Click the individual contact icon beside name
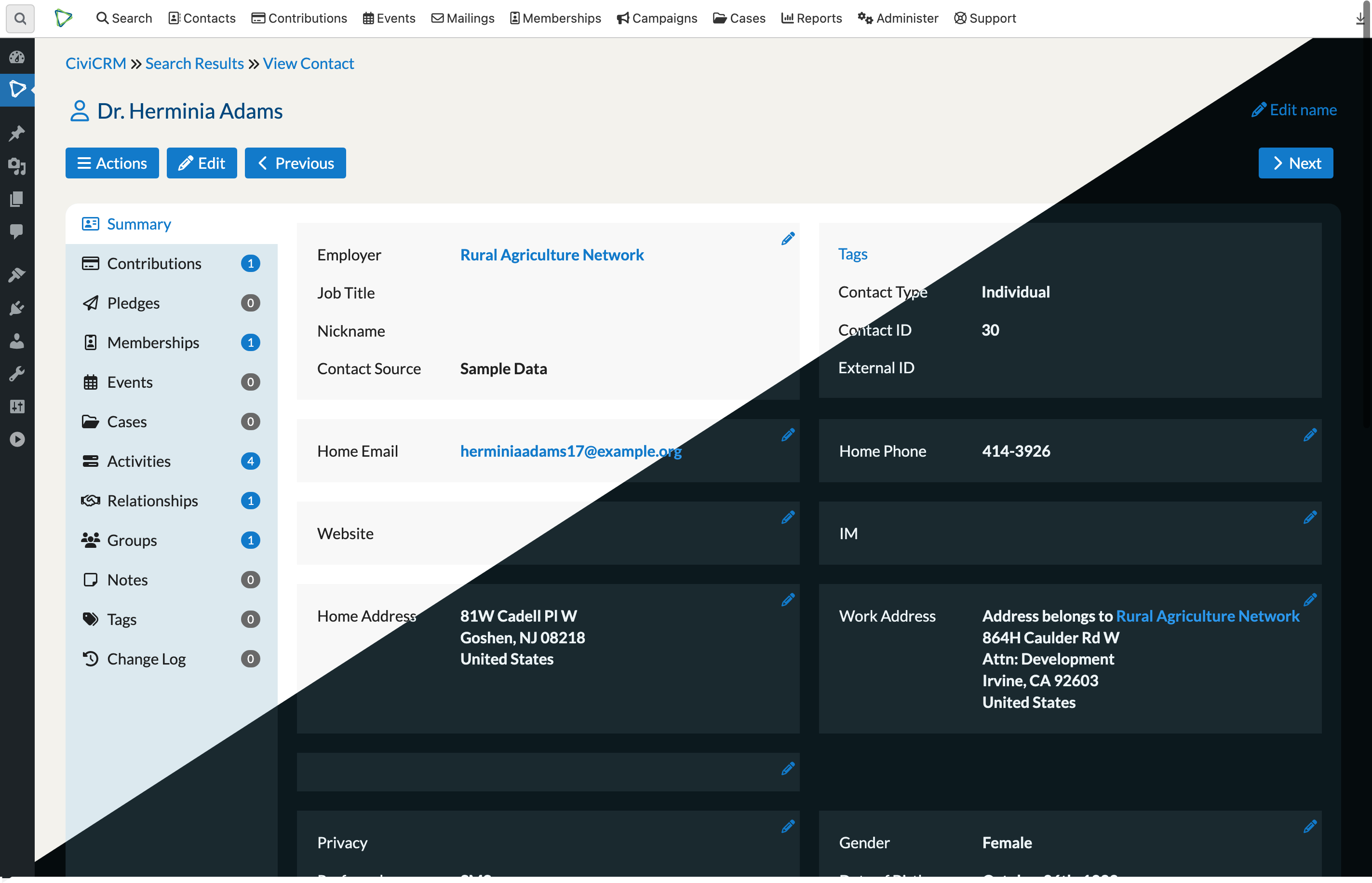Viewport: 1372px width, 883px height. pyautogui.click(x=80, y=110)
